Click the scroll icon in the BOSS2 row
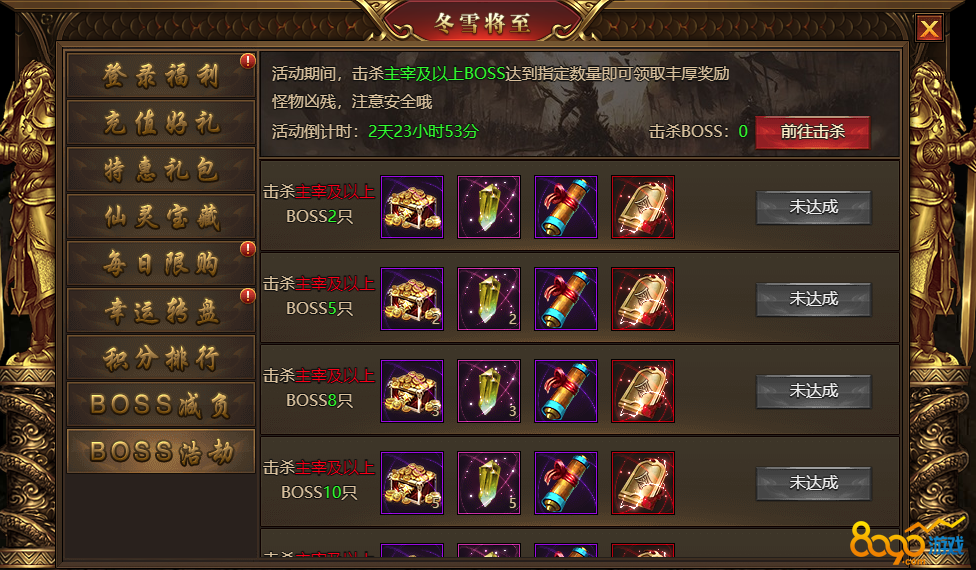The height and width of the screenshot is (570, 976). (566, 207)
